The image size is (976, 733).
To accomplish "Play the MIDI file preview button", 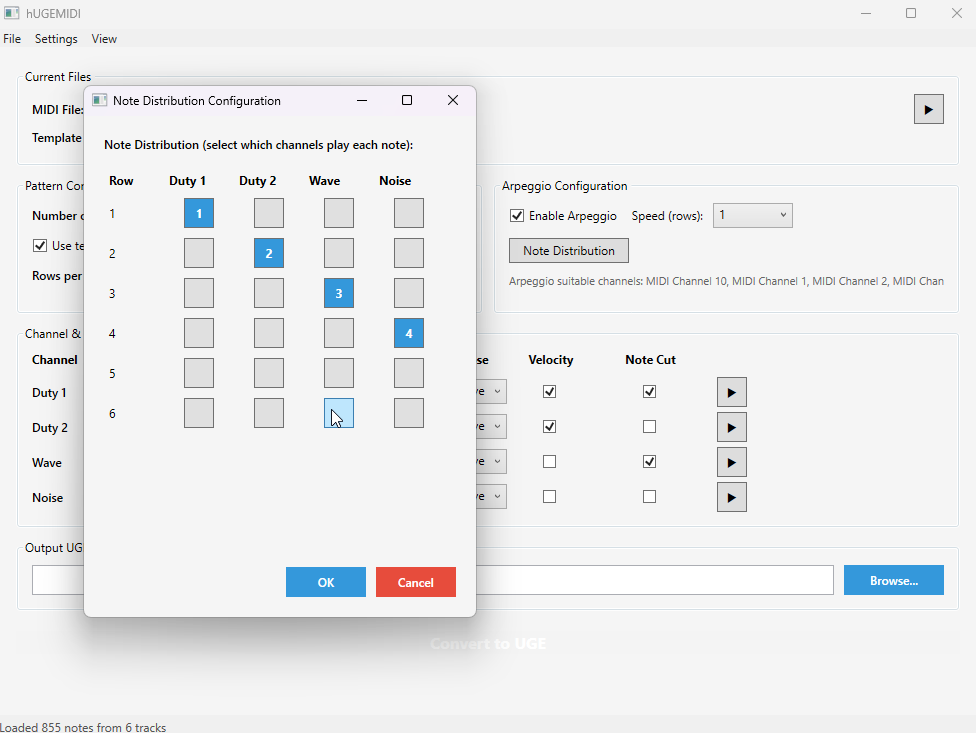I will point(928,110).
